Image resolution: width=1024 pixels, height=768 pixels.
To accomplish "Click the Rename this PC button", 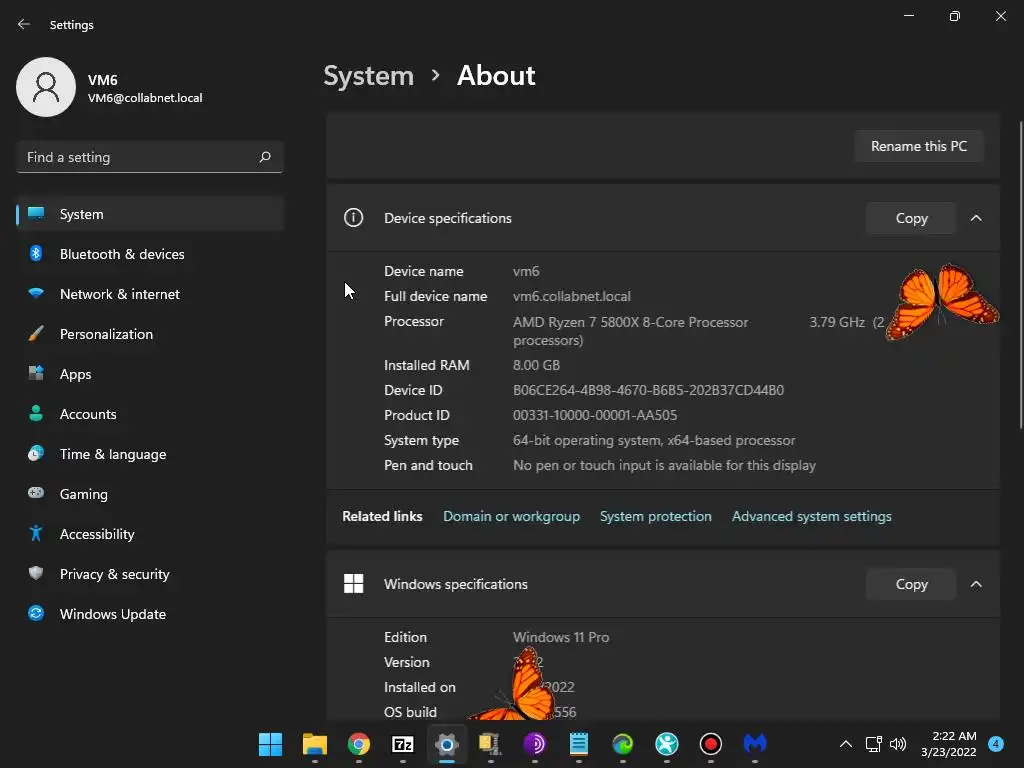I will (x=919, y=146).
